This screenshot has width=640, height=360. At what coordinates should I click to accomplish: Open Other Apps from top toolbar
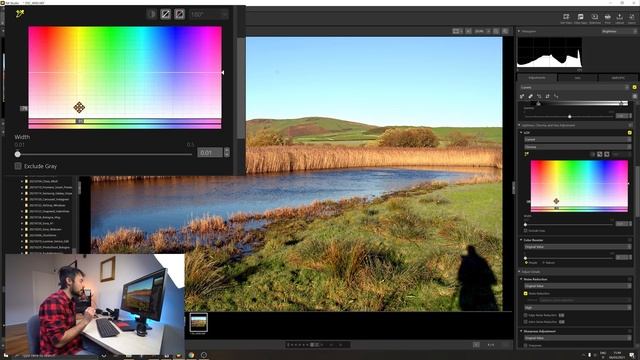click(580, 18)
